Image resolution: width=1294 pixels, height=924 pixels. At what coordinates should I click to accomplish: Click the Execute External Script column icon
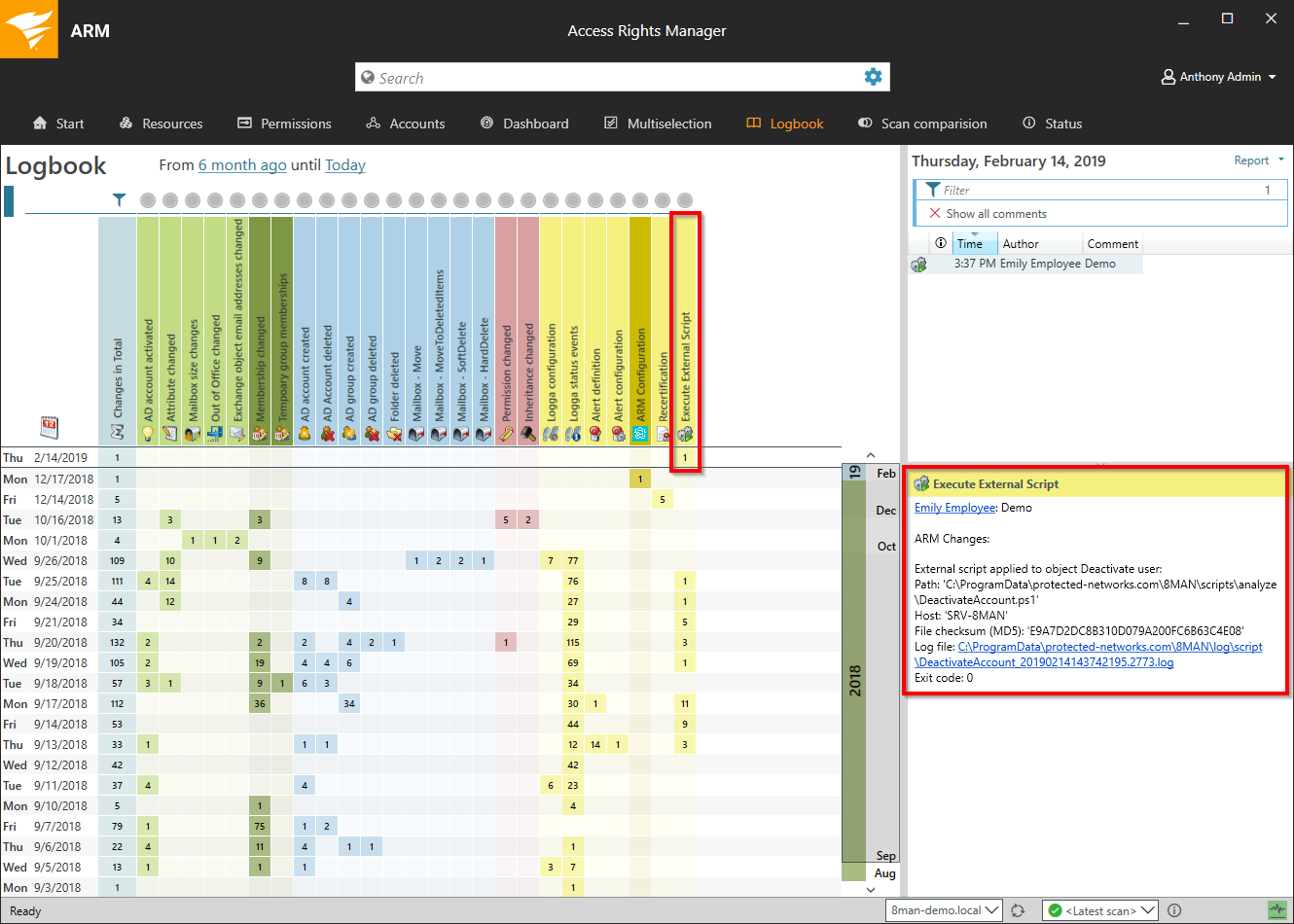point(685,434)
